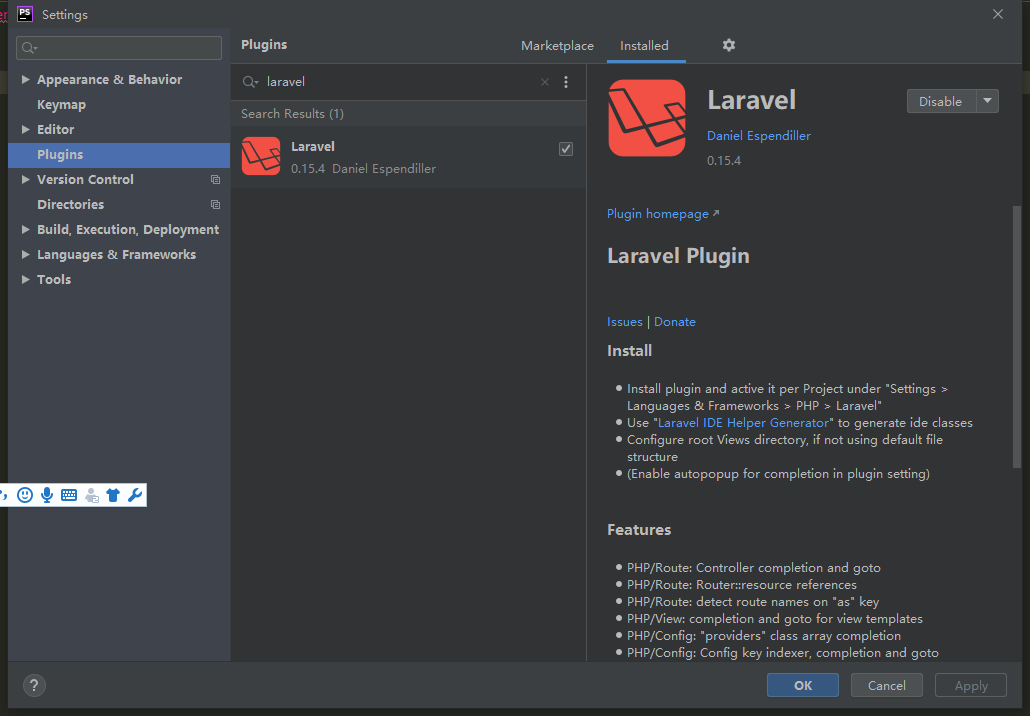Focus the plugin search field containing laravel
This screenshot has width=1030, height=716.
coord(401,82)
